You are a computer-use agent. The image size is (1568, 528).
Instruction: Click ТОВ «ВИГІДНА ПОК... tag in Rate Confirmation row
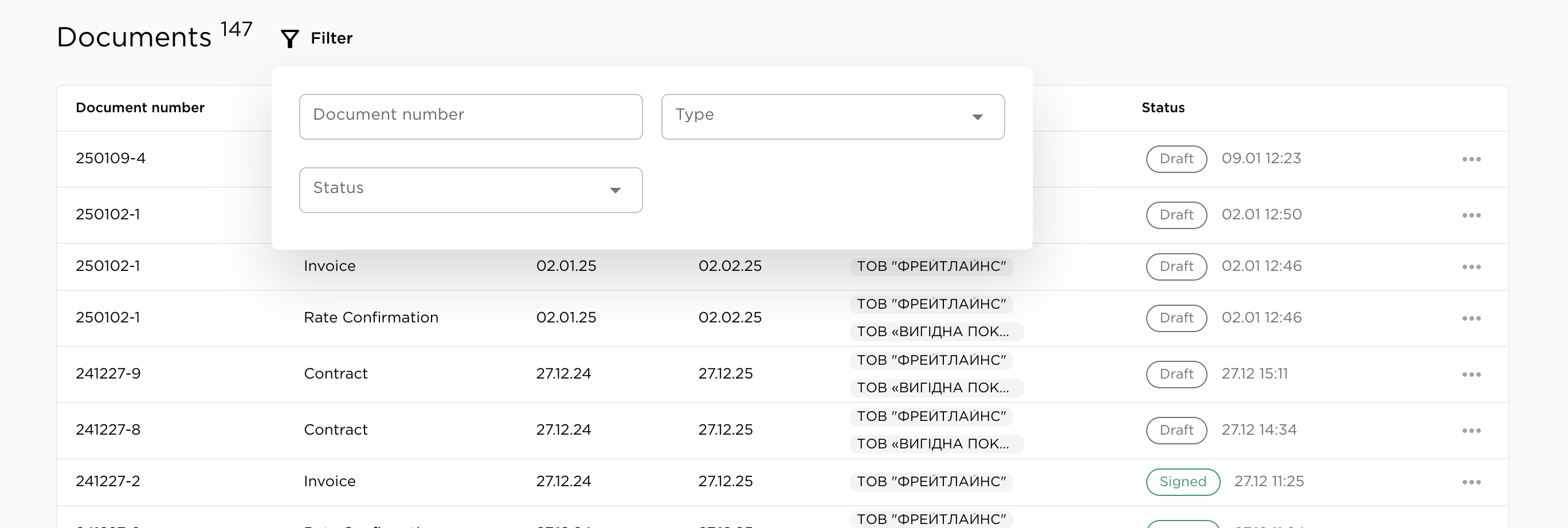pyautogui.click(x=936, y=332)
